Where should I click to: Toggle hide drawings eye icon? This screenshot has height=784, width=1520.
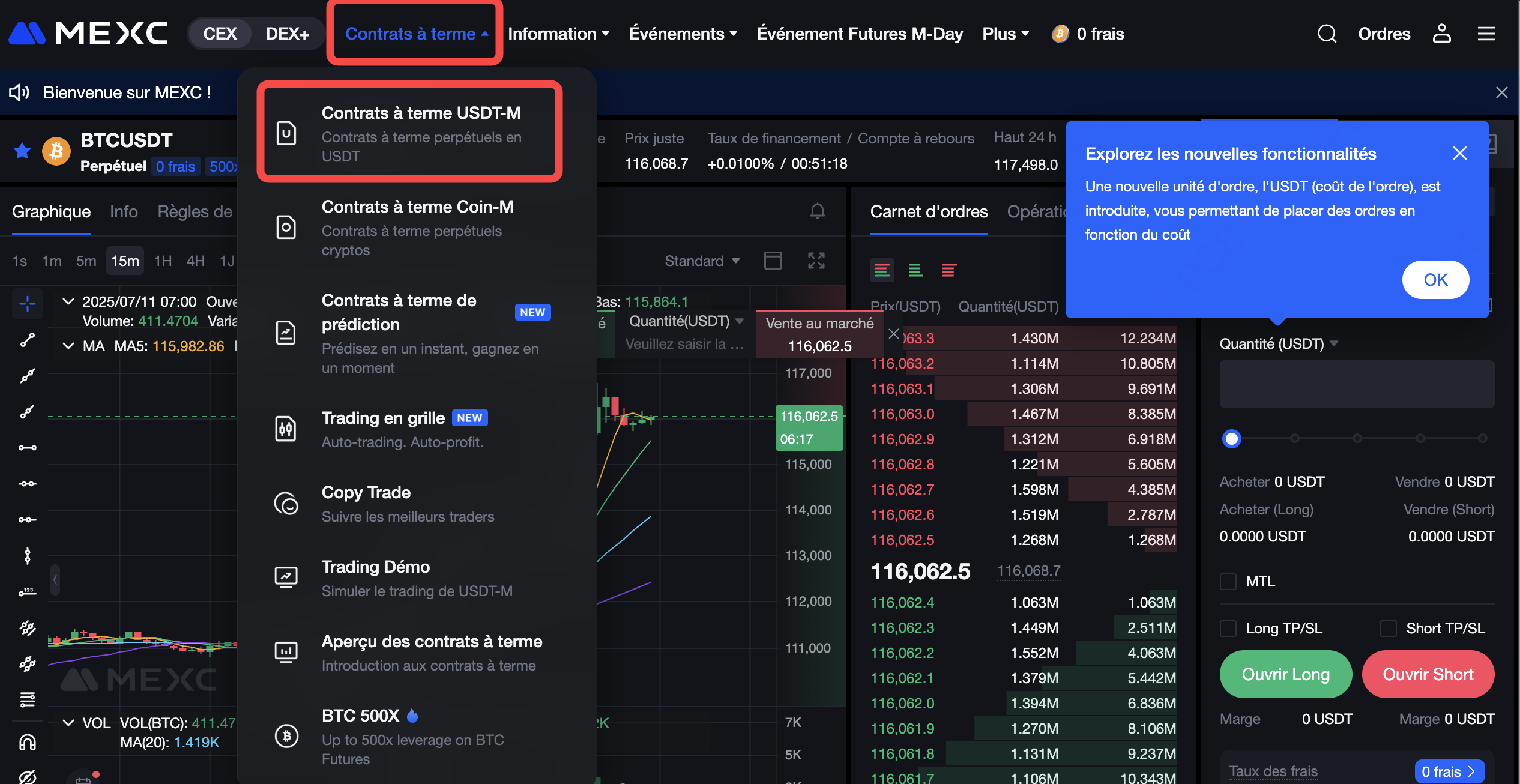(27, 777)
